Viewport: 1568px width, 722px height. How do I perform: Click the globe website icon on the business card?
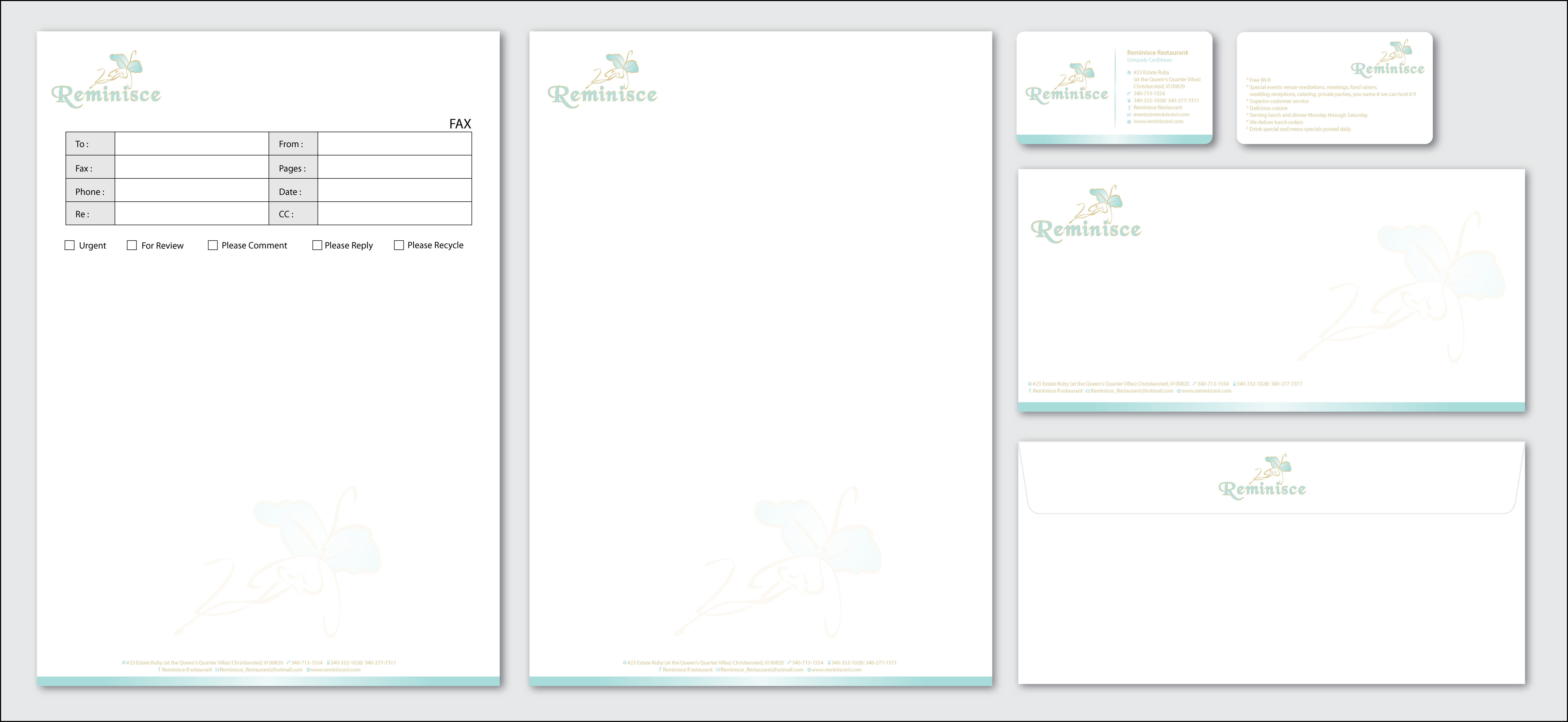tap(1129, 122)
